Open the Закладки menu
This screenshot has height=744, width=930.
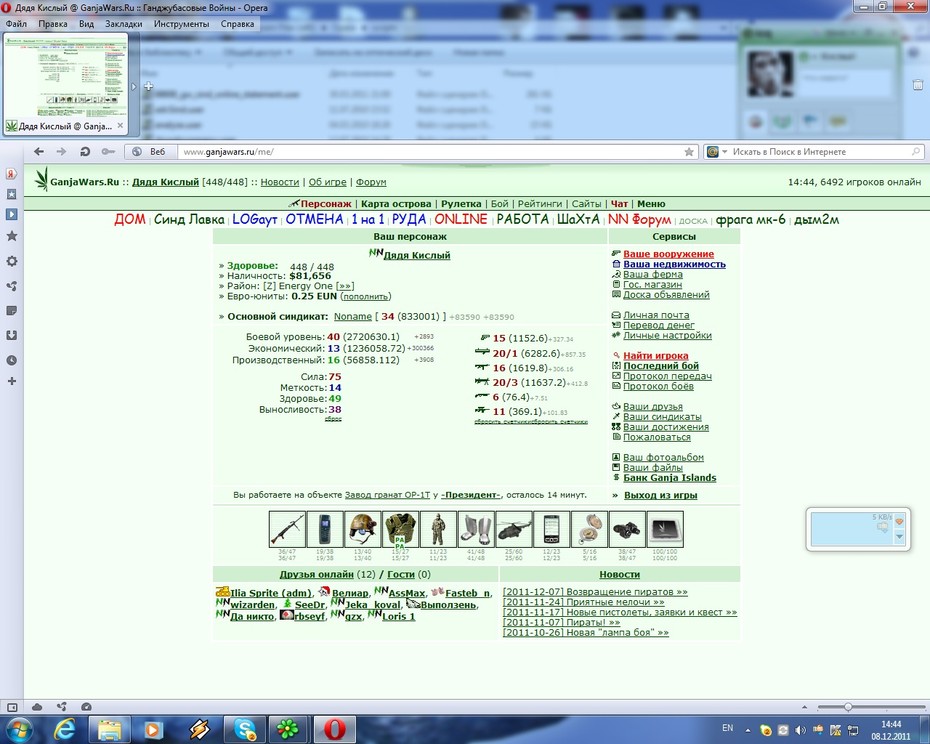(123, 24)
